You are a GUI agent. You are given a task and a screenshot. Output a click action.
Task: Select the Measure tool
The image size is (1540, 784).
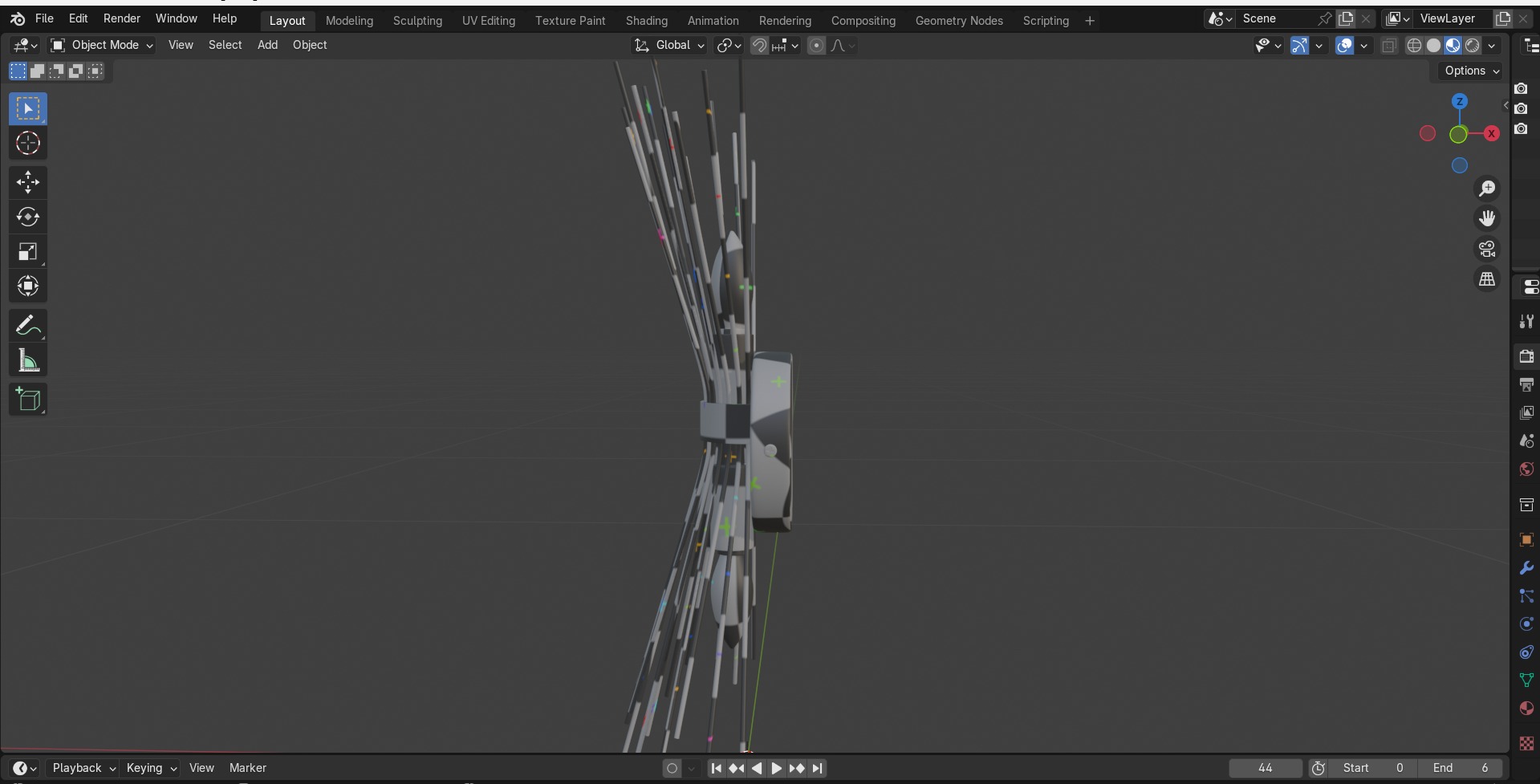click(28, 360)
